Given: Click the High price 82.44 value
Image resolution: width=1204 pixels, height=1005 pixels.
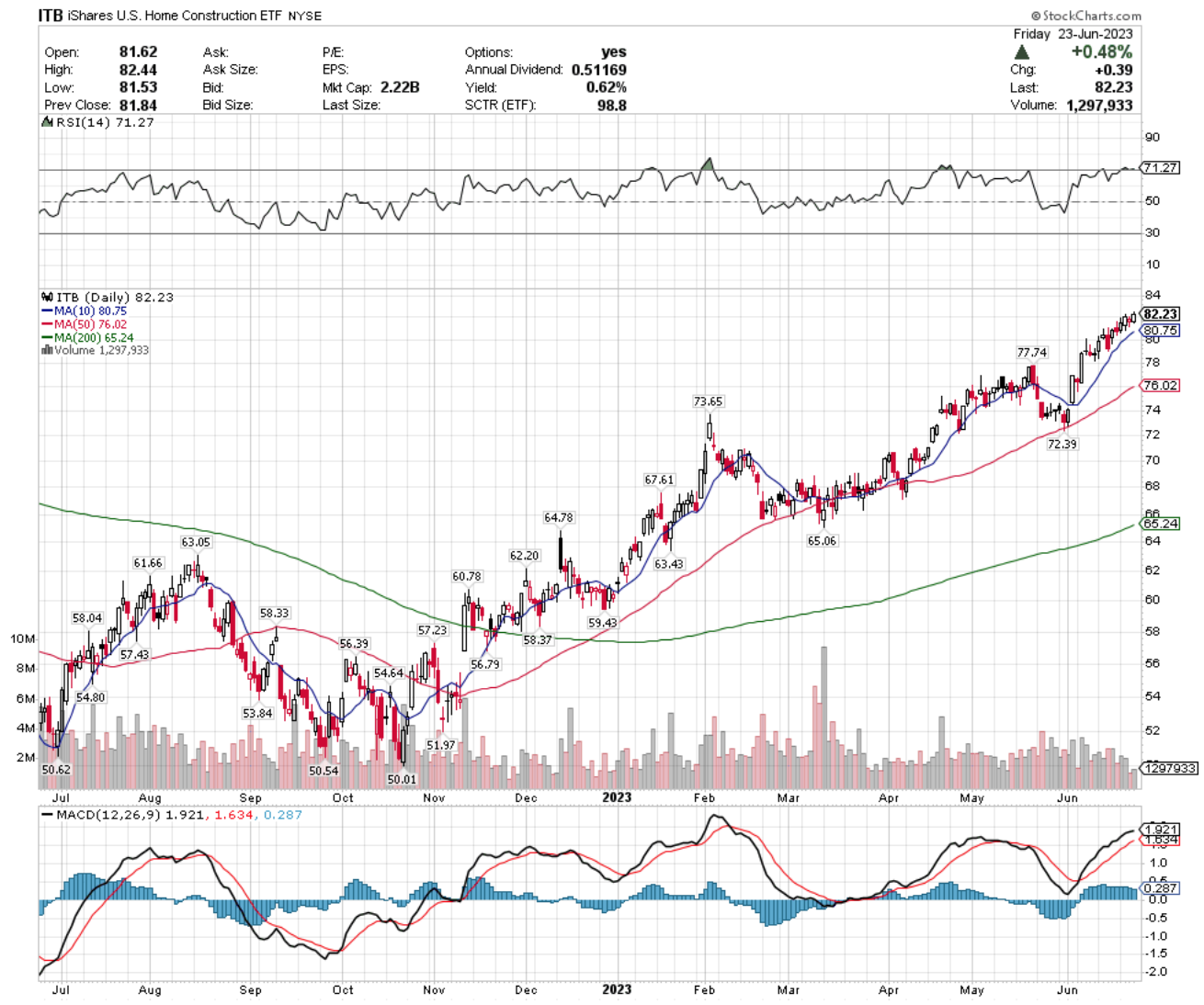Looking at the screenshot, I should pyautogui.click(x=138, y=70).
